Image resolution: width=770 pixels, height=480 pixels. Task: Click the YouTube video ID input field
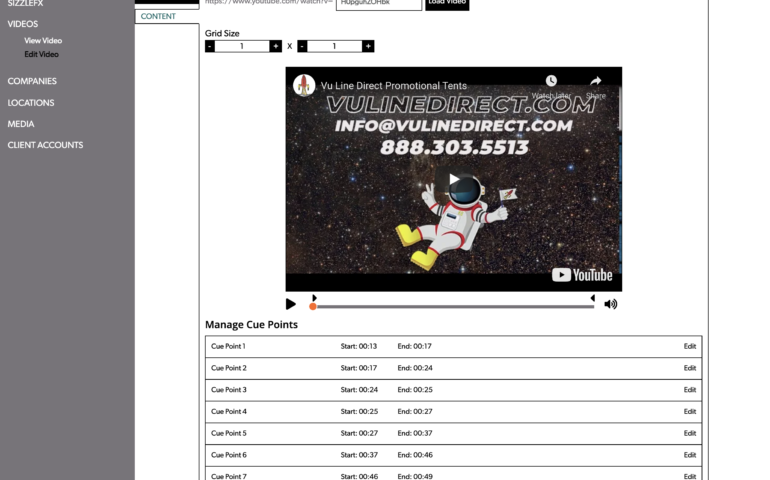(x=379, y=3)
